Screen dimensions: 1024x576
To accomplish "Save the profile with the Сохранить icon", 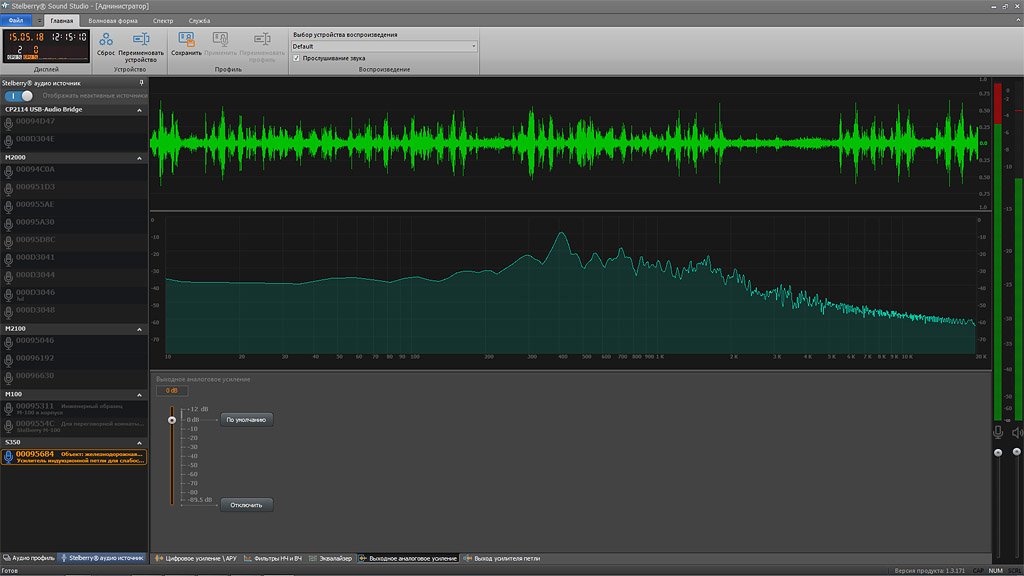I will click(x=186, y=40).
